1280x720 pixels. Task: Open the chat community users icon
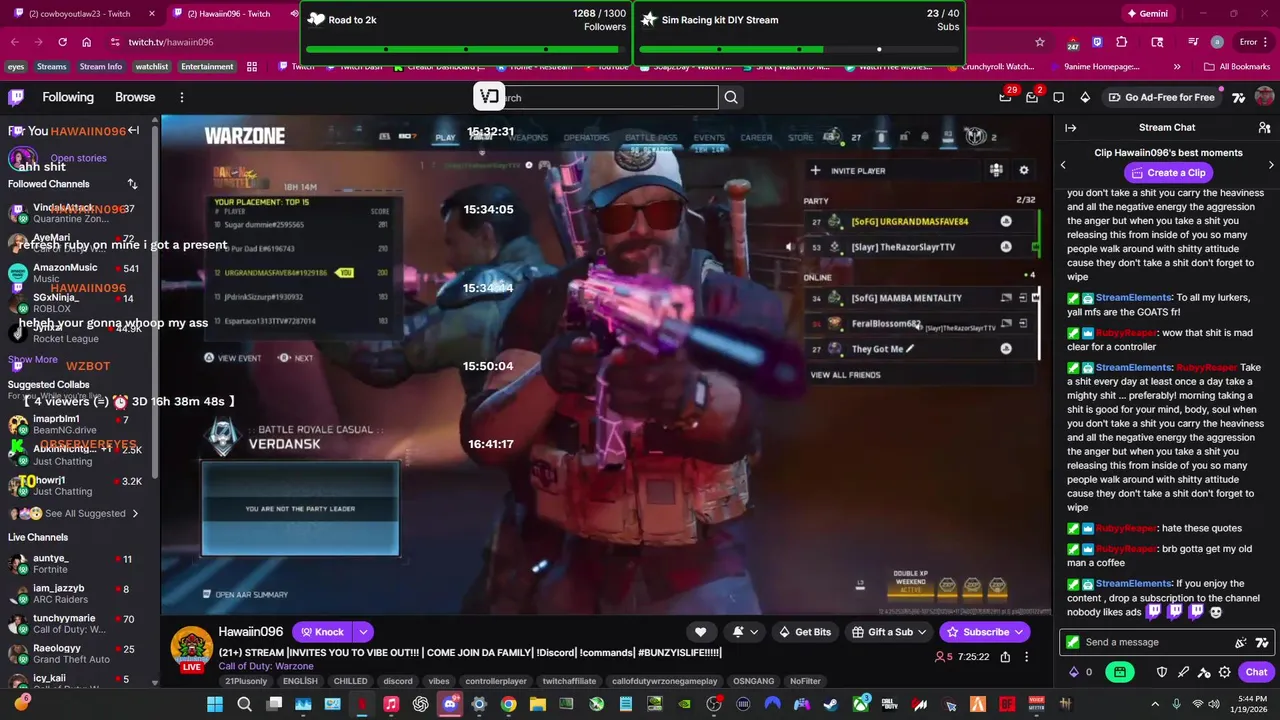[1264, 128]
